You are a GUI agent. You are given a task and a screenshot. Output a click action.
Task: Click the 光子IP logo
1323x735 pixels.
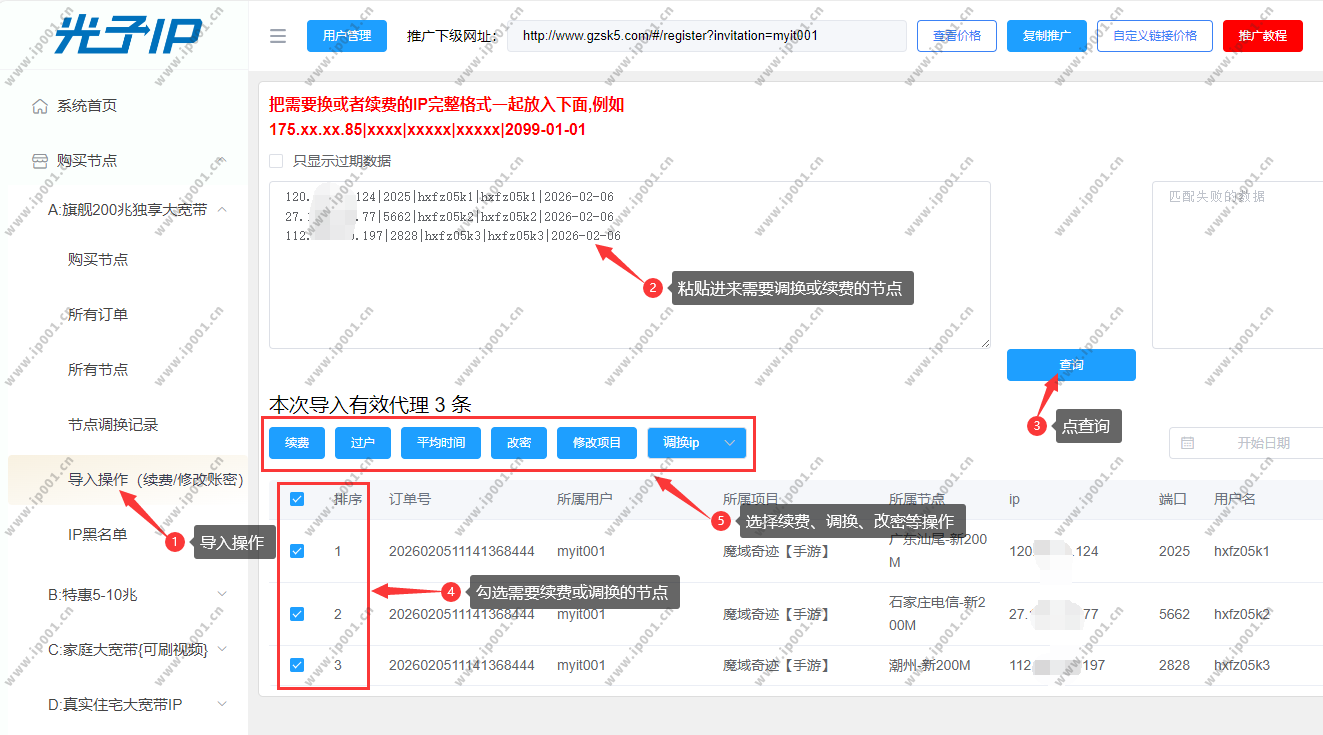pos(128,35)
